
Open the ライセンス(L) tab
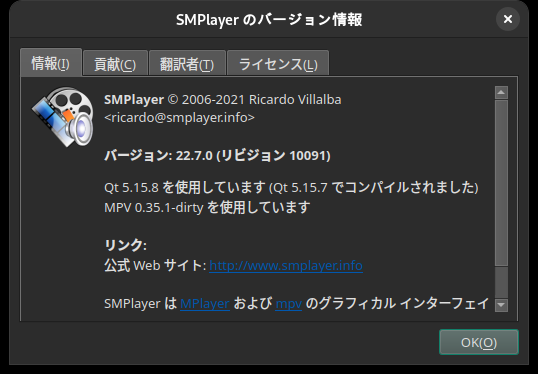[x=278, y=64]
